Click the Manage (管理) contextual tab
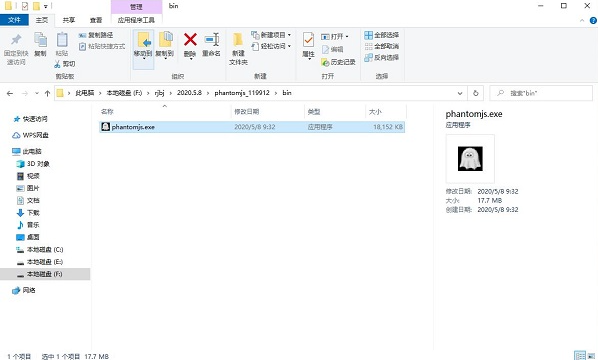Viewport: 598px width, 360px height. (136, 7)
